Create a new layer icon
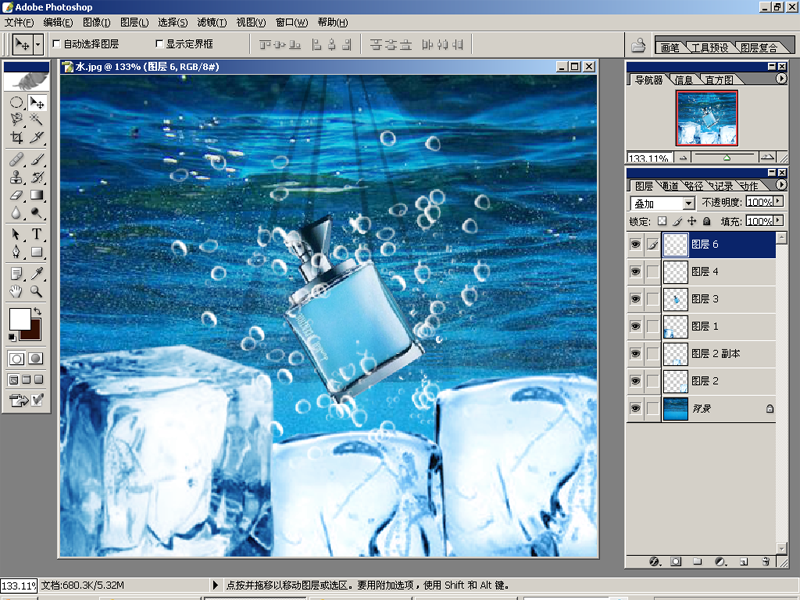Screen dimensions: 800x600 point(744,562)
